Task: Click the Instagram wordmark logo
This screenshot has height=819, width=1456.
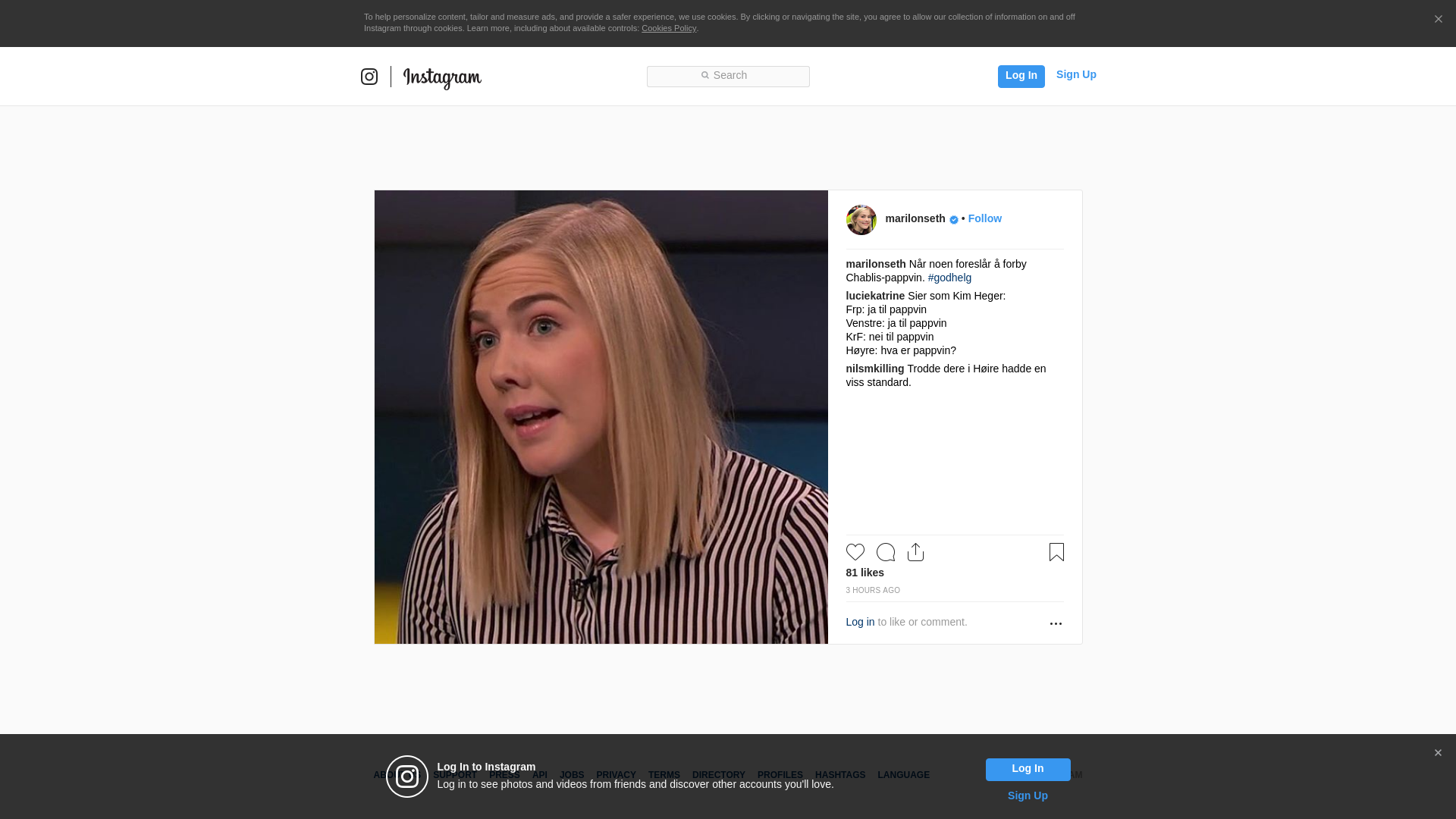Action: tap(442, 77)
